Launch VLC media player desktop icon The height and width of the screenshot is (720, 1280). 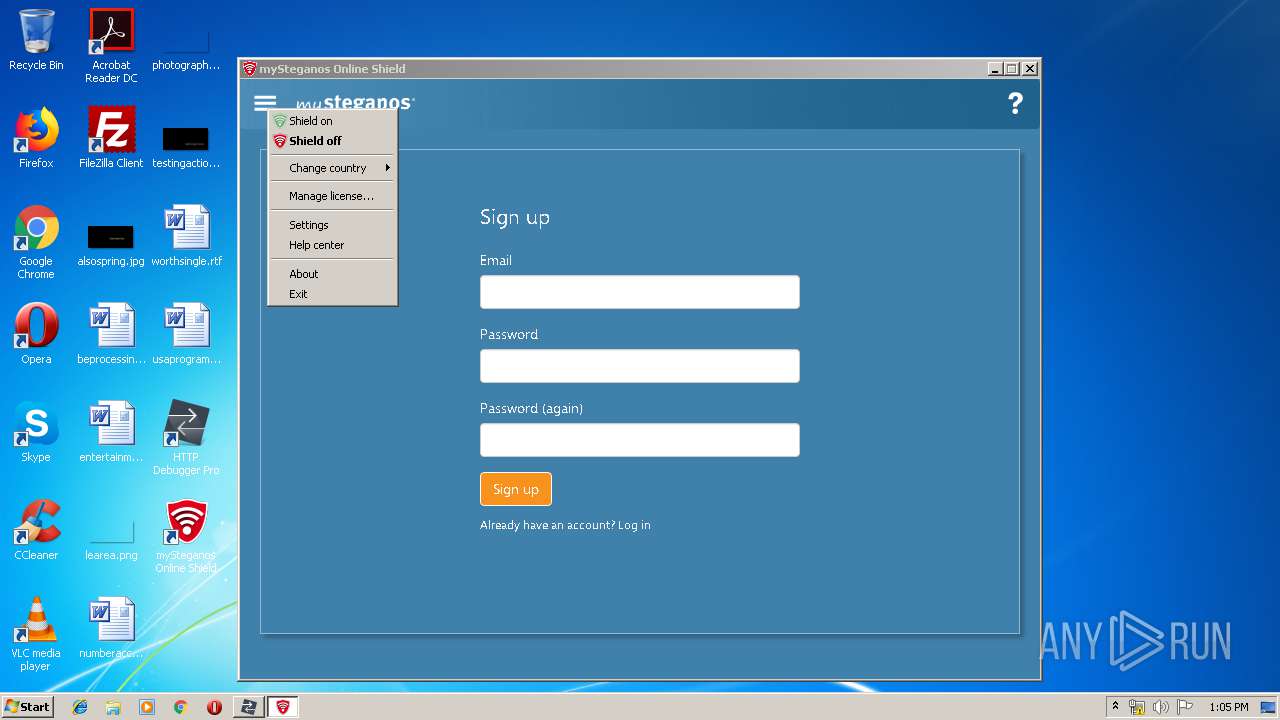pos(36,634)
